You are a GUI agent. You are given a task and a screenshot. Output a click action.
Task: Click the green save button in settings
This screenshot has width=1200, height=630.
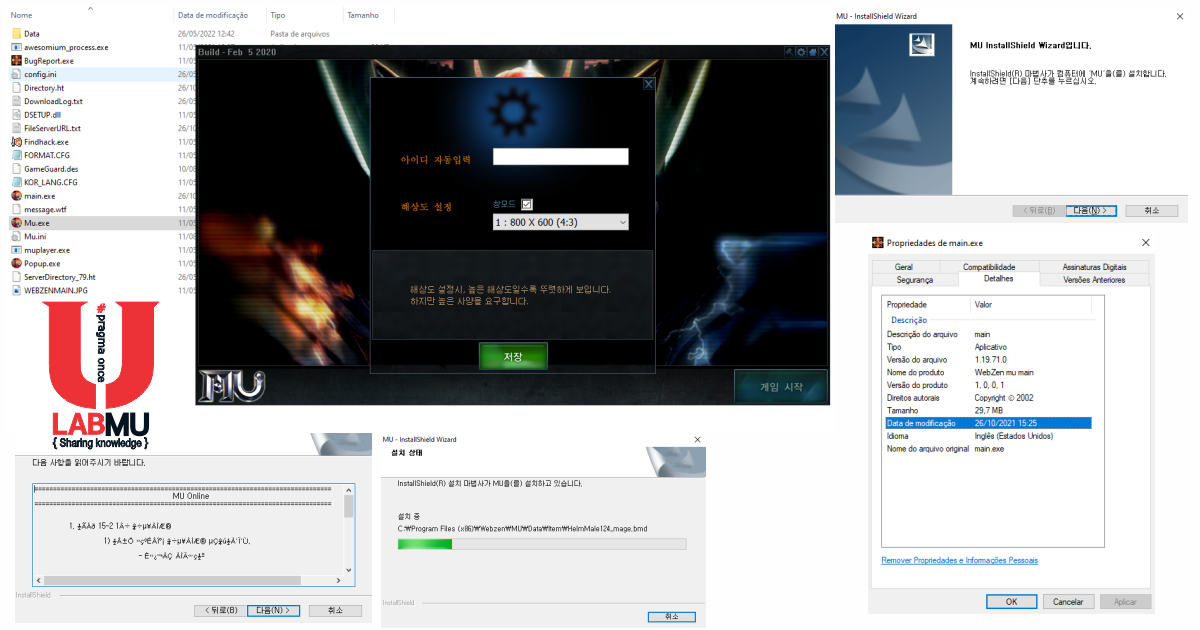[513, 357]
